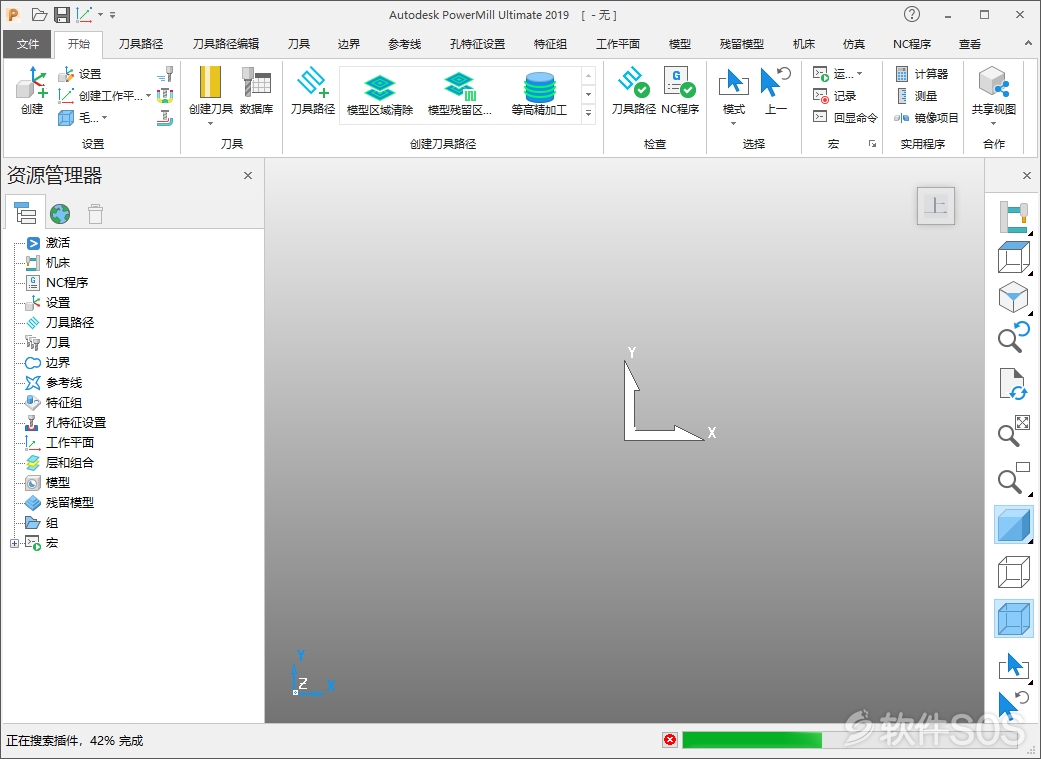
Task: Click the NC程序 verify icon
Action: pyautogui.click(x=680, y=90)
